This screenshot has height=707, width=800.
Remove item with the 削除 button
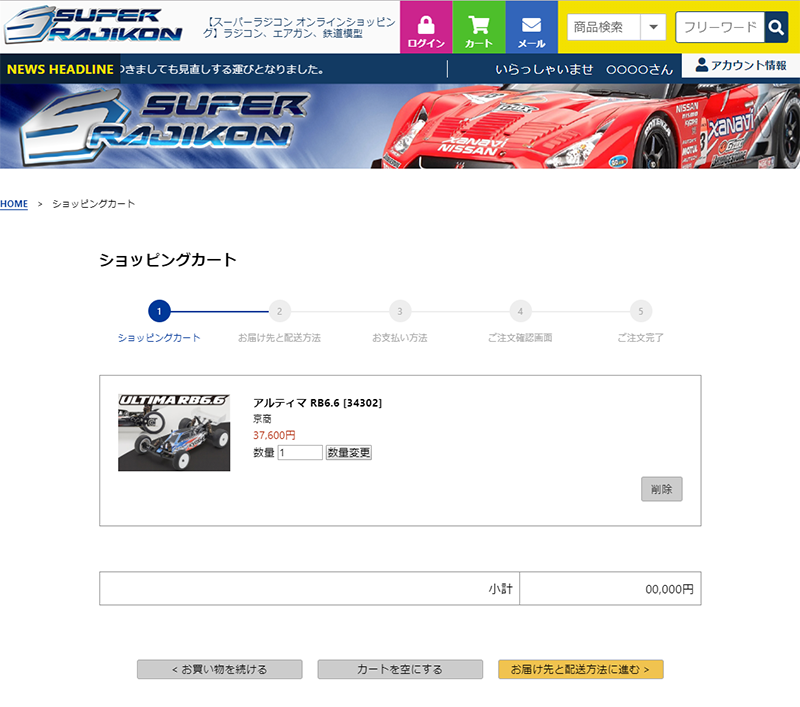661,489
